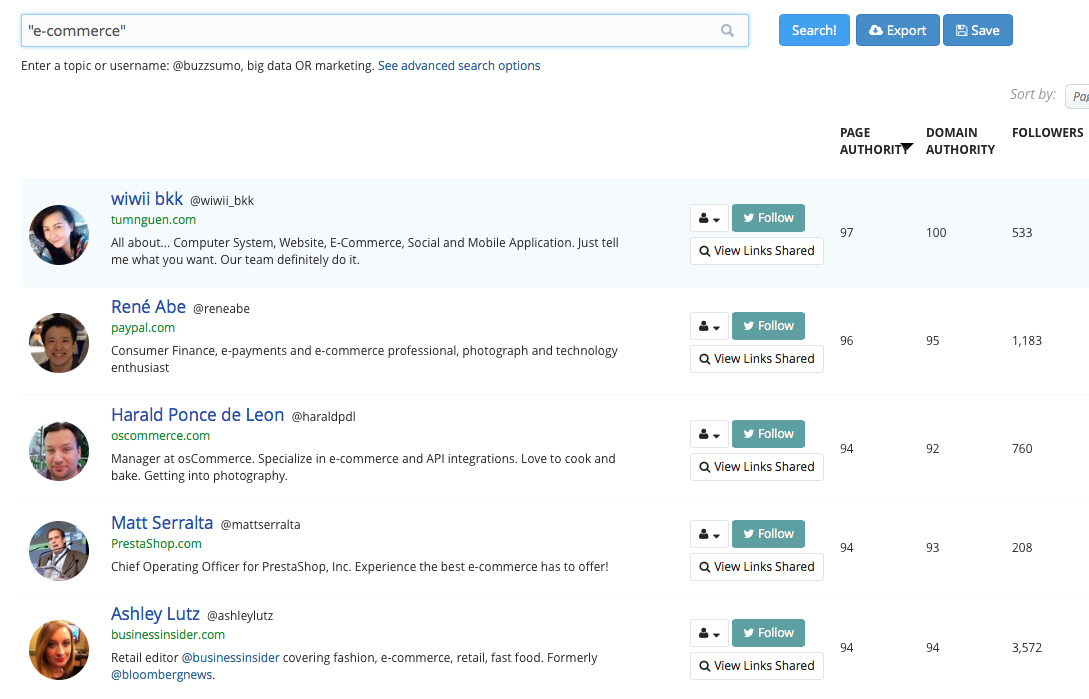Image resolution: width=1089 pixels, height=699 pixels.
Task: Follow René Abe on Twitter
Action: [x=767, y=326]
